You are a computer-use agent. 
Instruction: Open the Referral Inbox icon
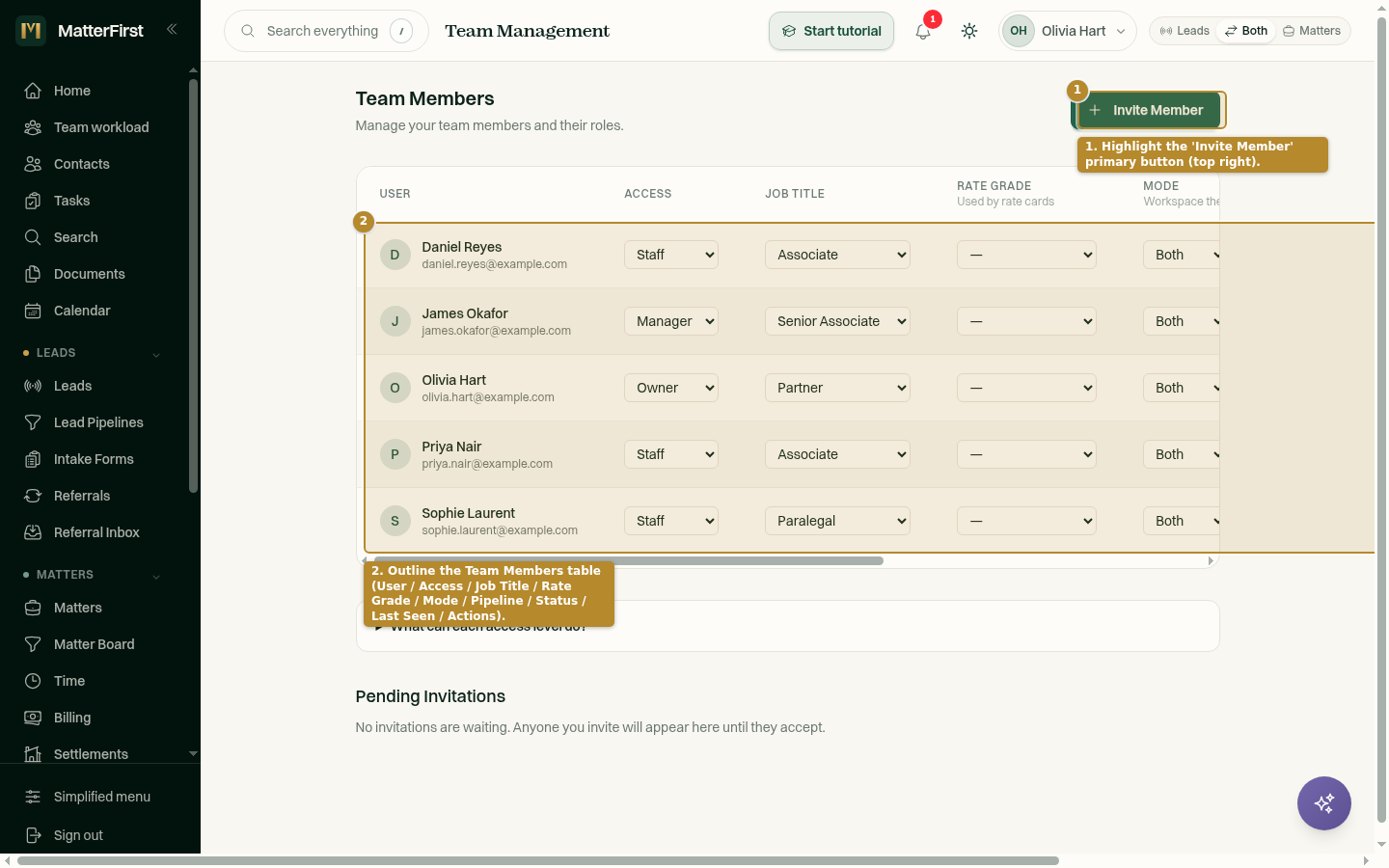click(33, 532)
